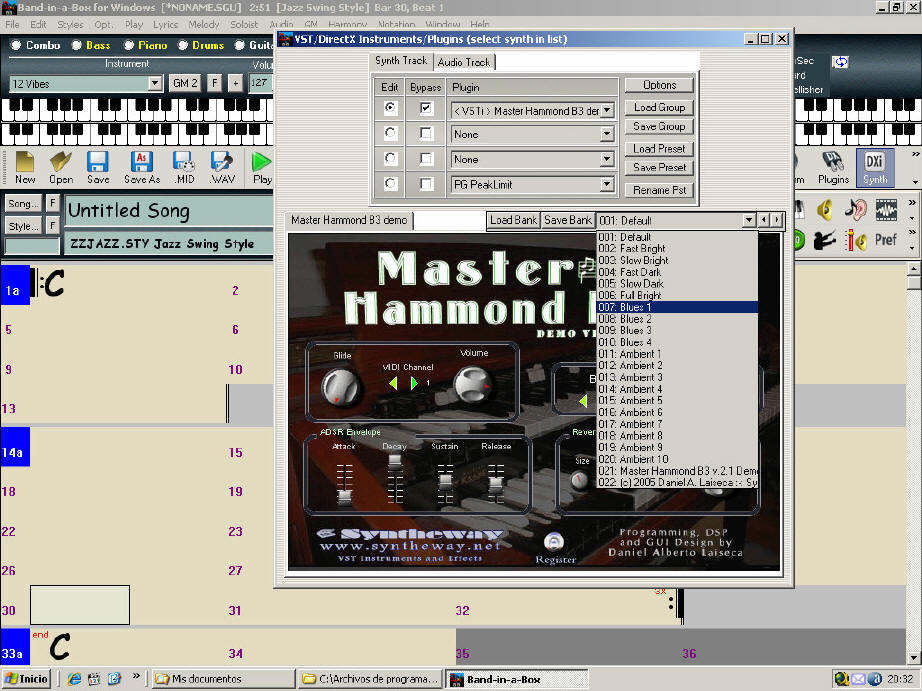This screenshot has height=691, width=922.
Task: Click the yellow speaker horn icon
Action: click(x=826, y=209)
